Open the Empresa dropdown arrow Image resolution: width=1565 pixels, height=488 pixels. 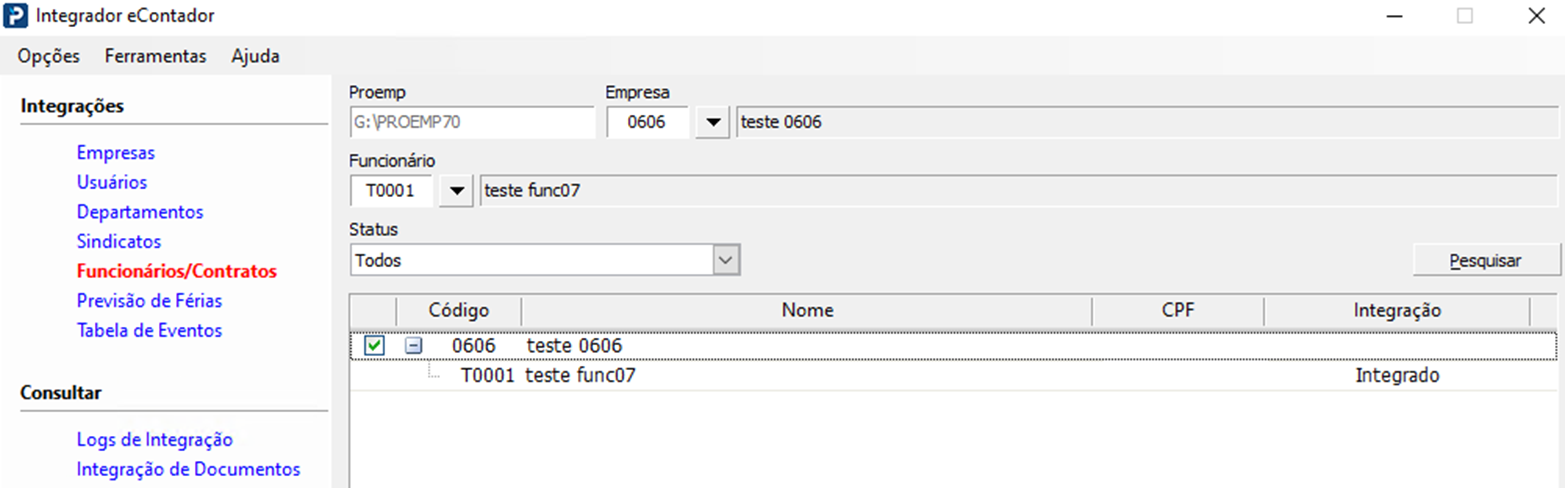tap(712, 123)
